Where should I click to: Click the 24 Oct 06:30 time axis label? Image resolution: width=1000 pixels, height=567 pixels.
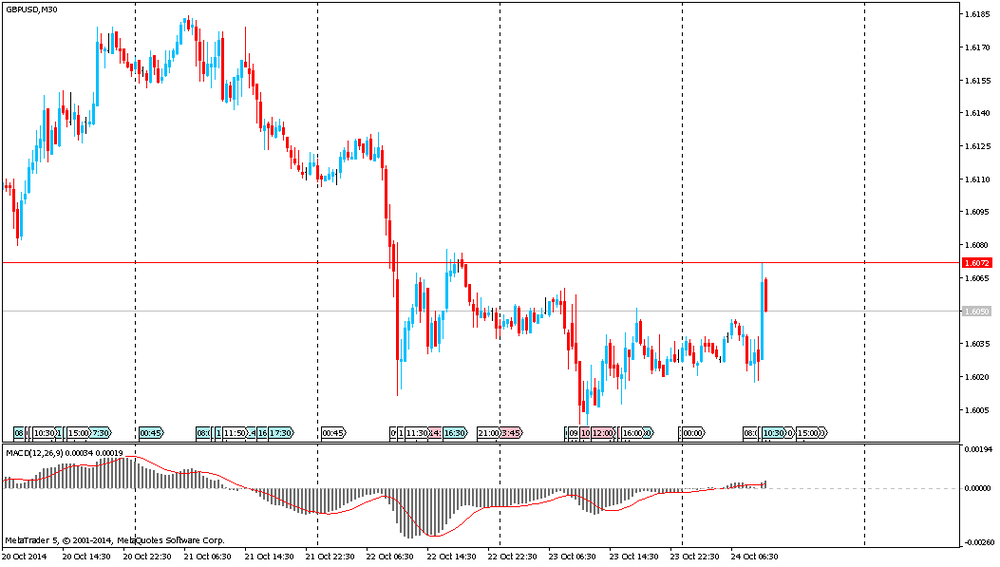coord(755,555)
